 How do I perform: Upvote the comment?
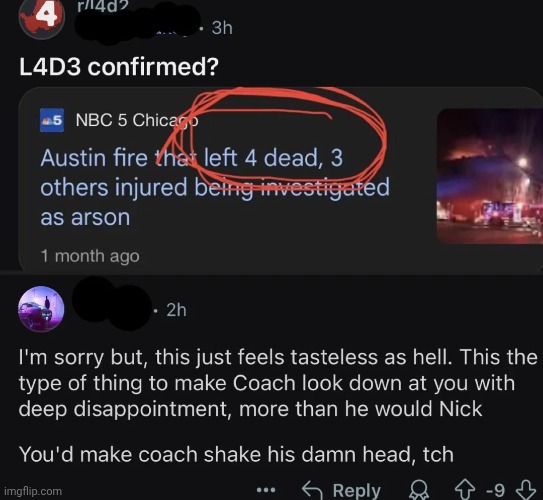point(465,490)
